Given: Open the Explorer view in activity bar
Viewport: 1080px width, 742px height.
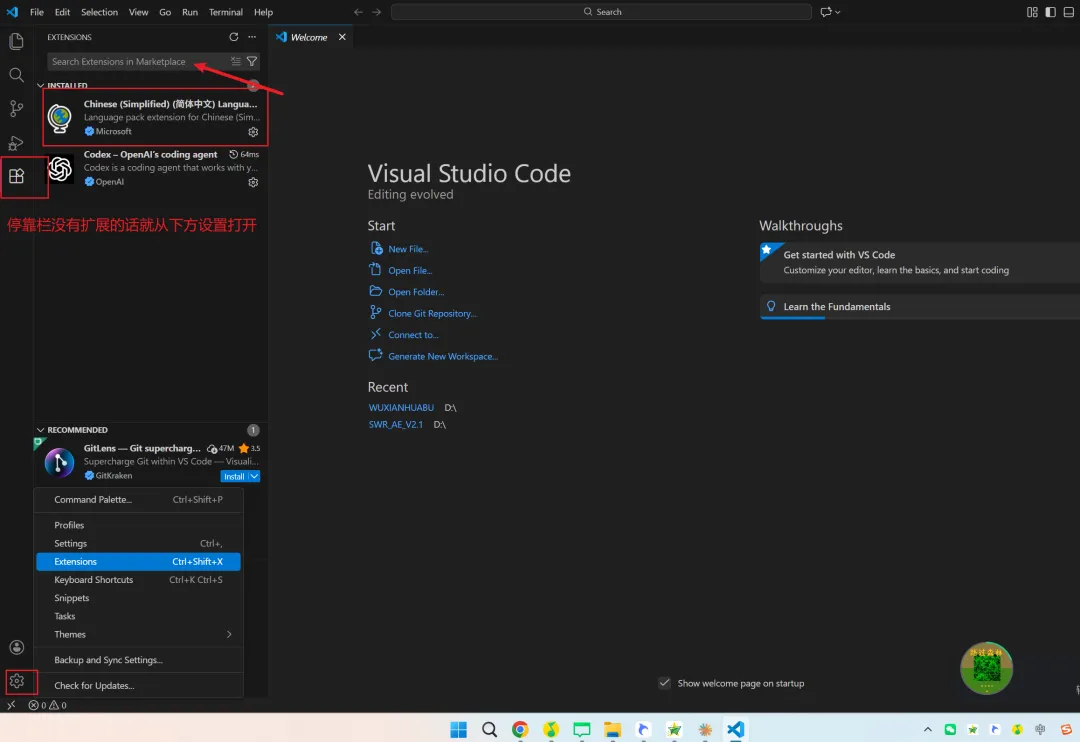Looking at the screenshot, I should pos(17,41).
